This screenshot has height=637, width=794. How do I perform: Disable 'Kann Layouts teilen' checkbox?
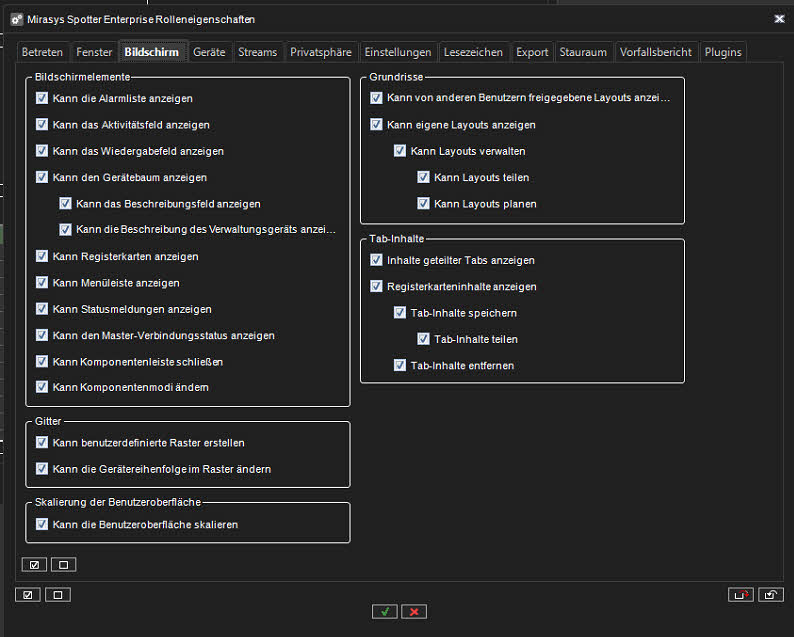(424, 177)
